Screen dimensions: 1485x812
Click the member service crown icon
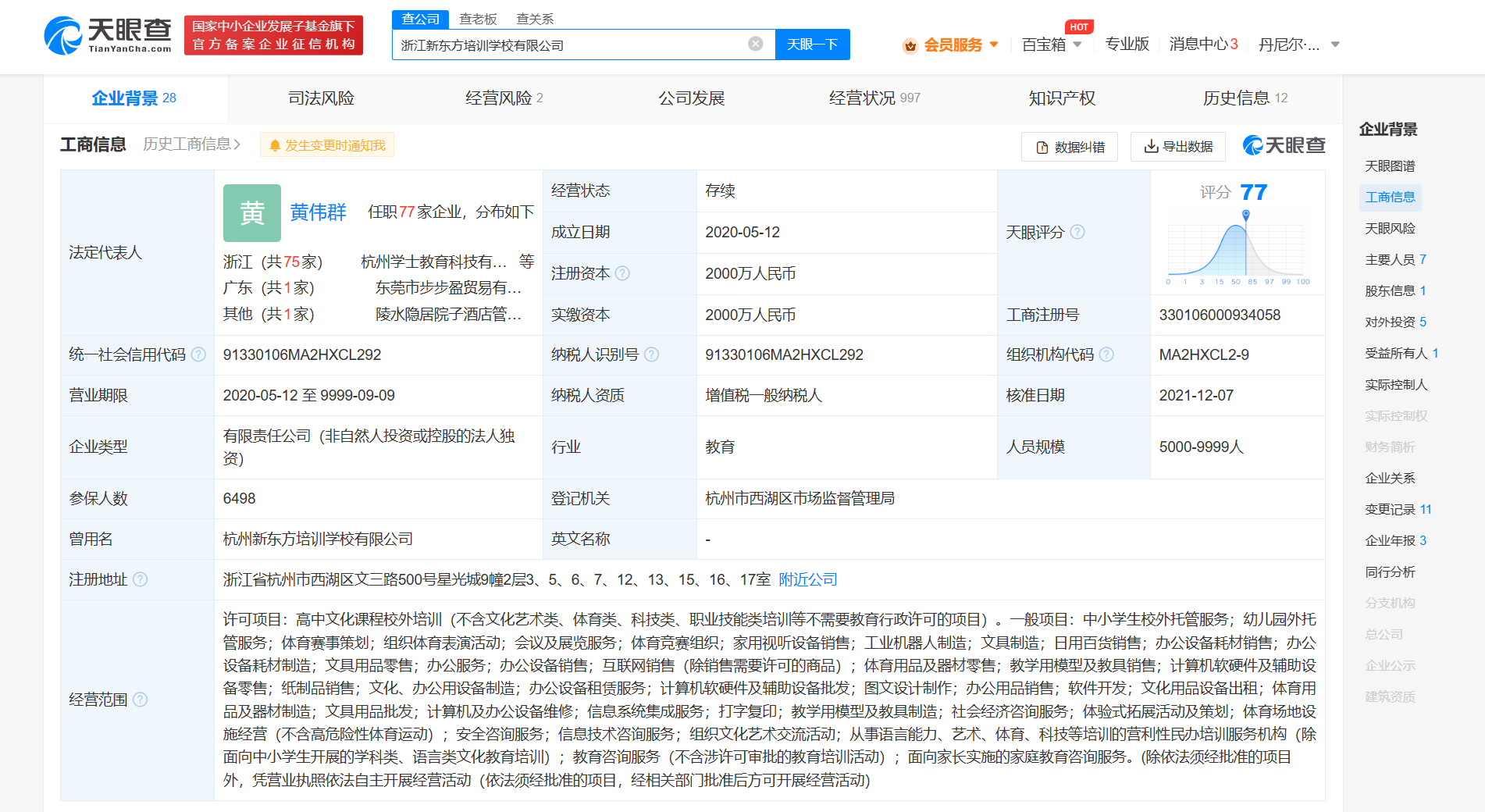pos(910,45)
